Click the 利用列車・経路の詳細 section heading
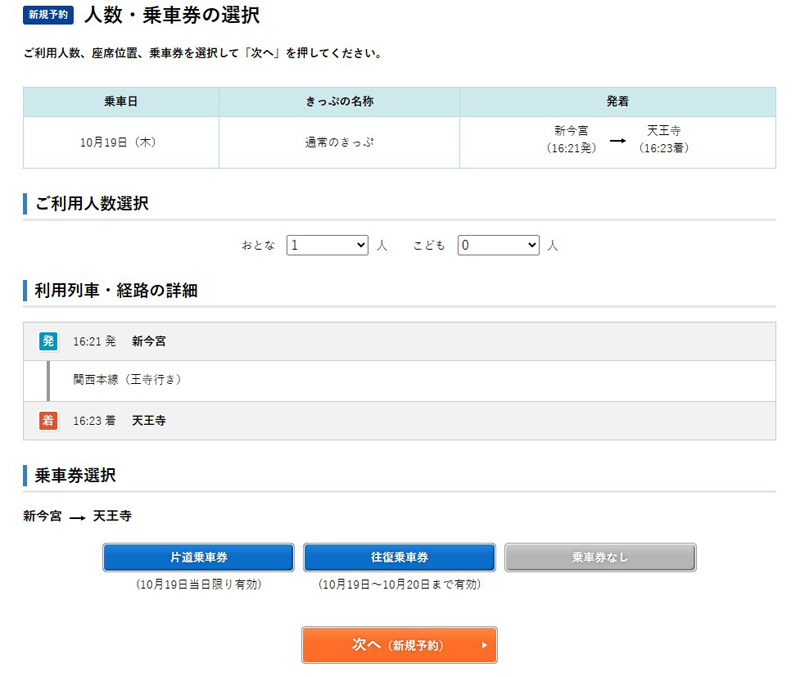800x677 pixels. pos(116,290)
